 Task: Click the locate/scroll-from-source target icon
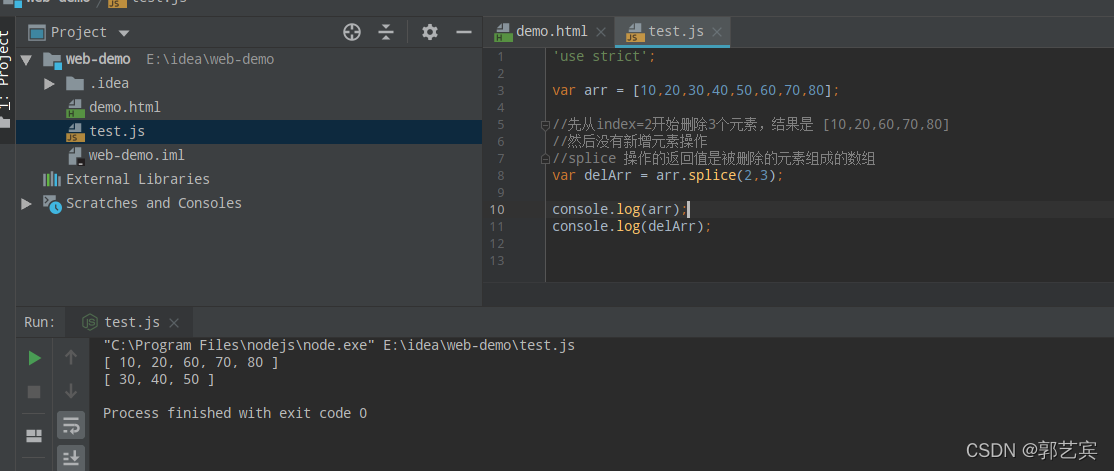click(x=352, y=32)
